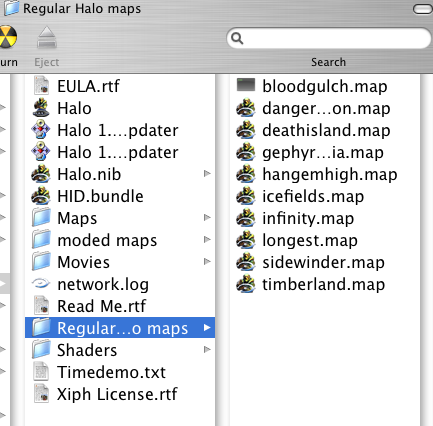
Task: Click the Regular...o maps disclosure arrow
Action: pyautogui.click(x=207, y=328)
